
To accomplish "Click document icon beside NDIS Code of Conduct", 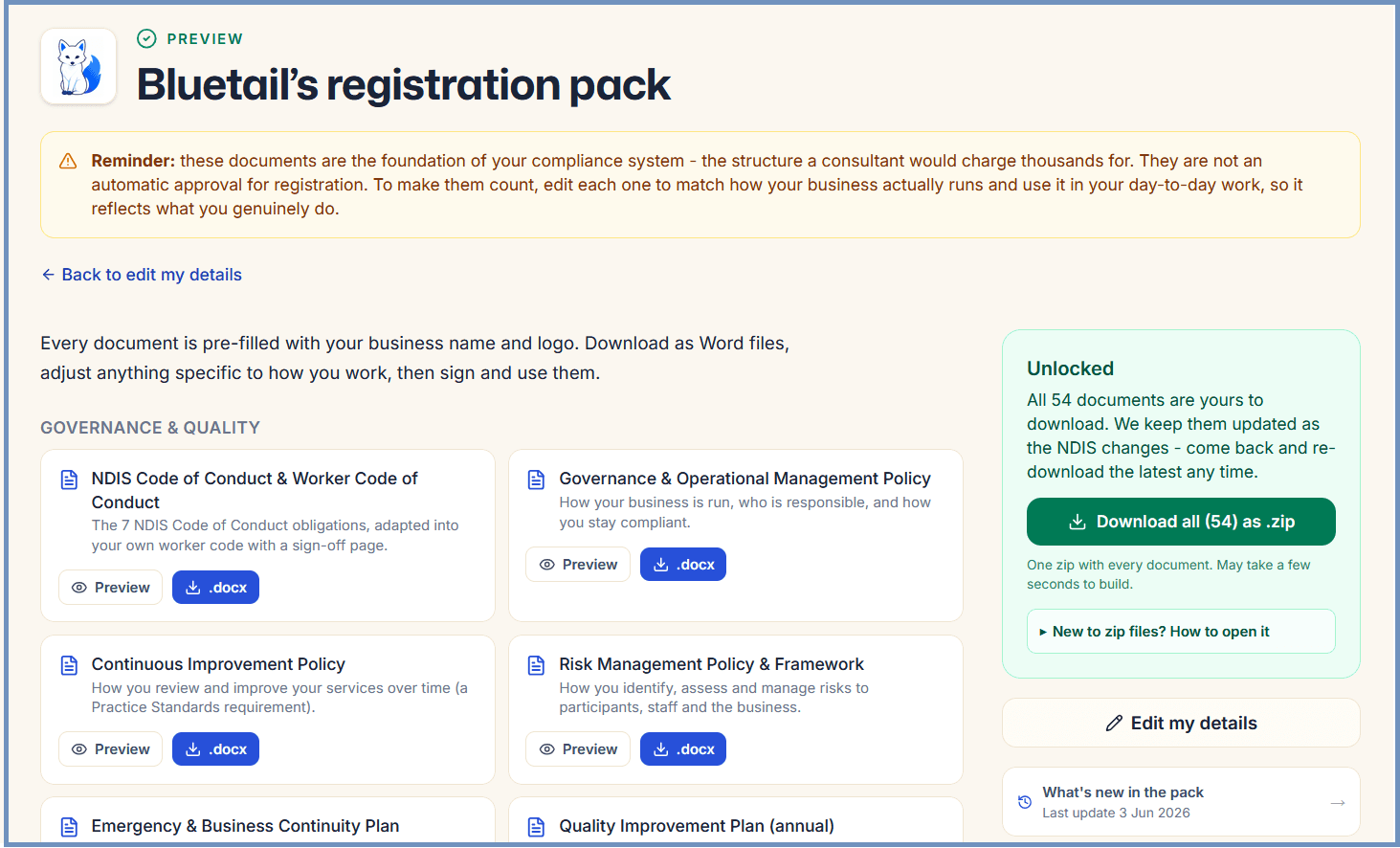I will tap(69, 480).
